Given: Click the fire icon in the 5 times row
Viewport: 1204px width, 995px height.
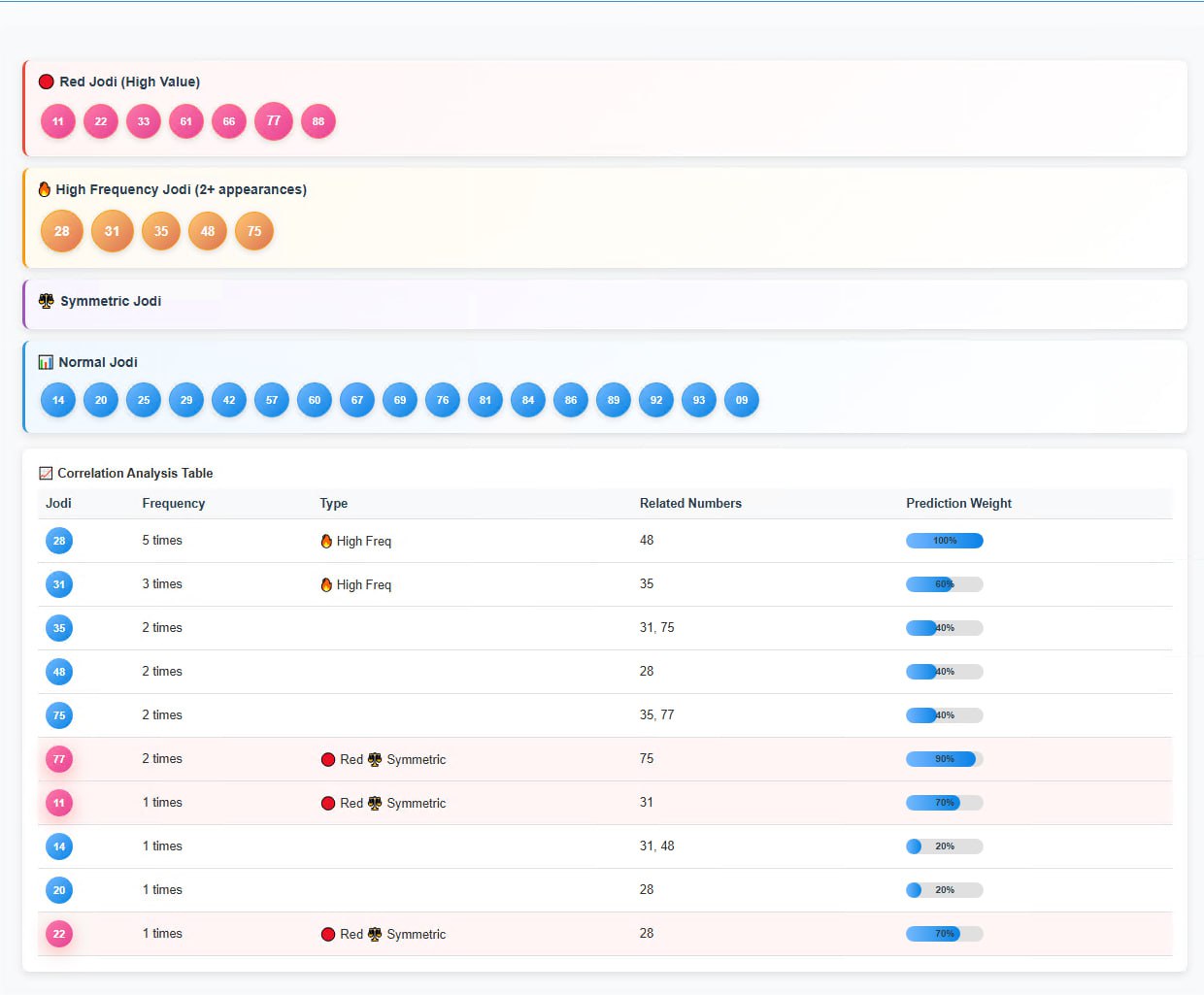Looking at the screenshot, I should [326, 541].
